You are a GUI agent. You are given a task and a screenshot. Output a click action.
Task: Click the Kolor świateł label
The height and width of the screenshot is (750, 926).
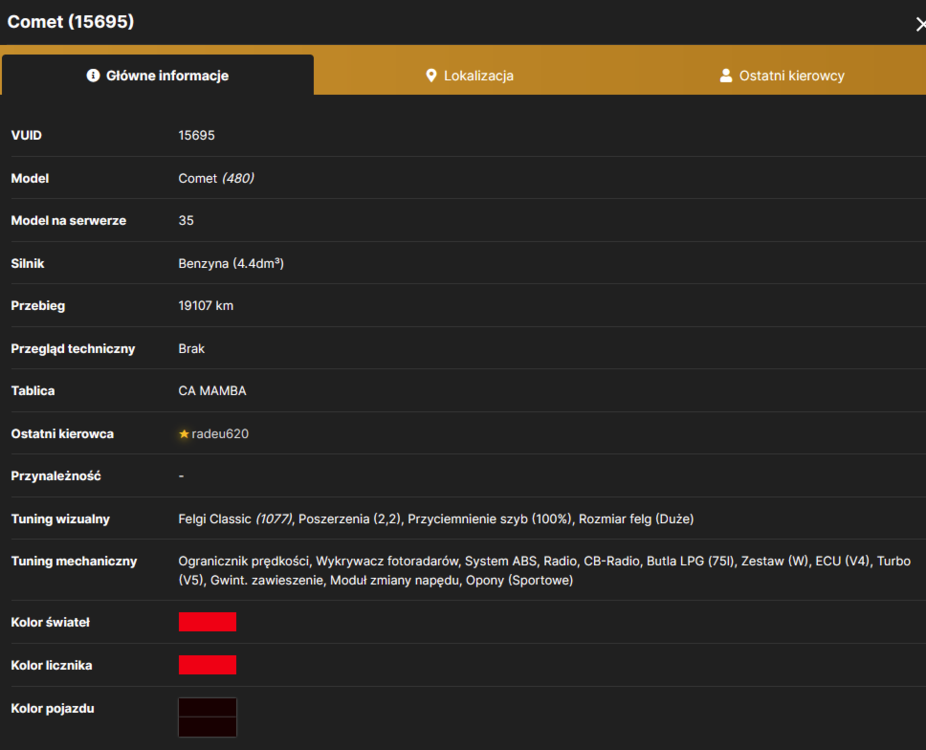click(50, 622)
